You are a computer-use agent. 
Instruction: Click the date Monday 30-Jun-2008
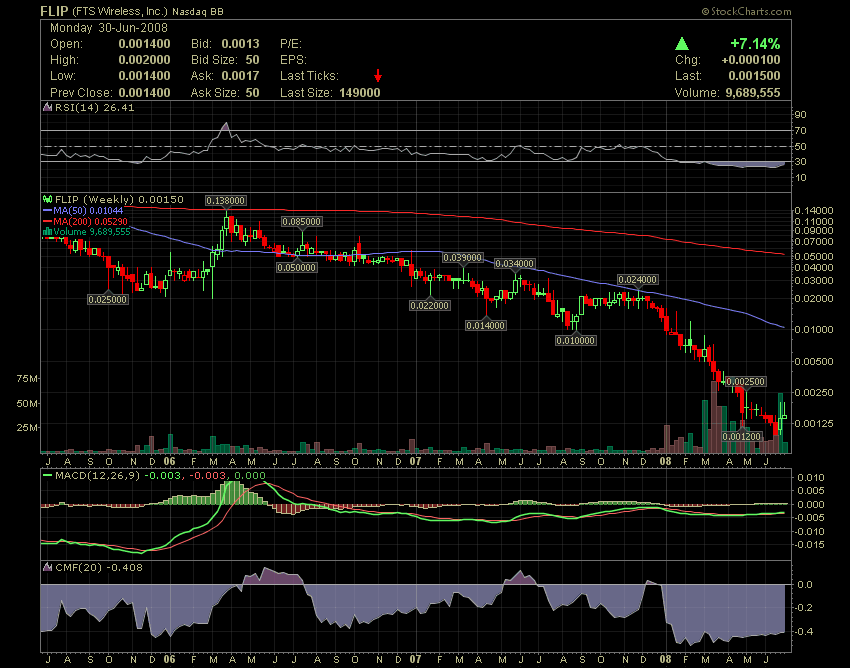click(x=109, y=28)
